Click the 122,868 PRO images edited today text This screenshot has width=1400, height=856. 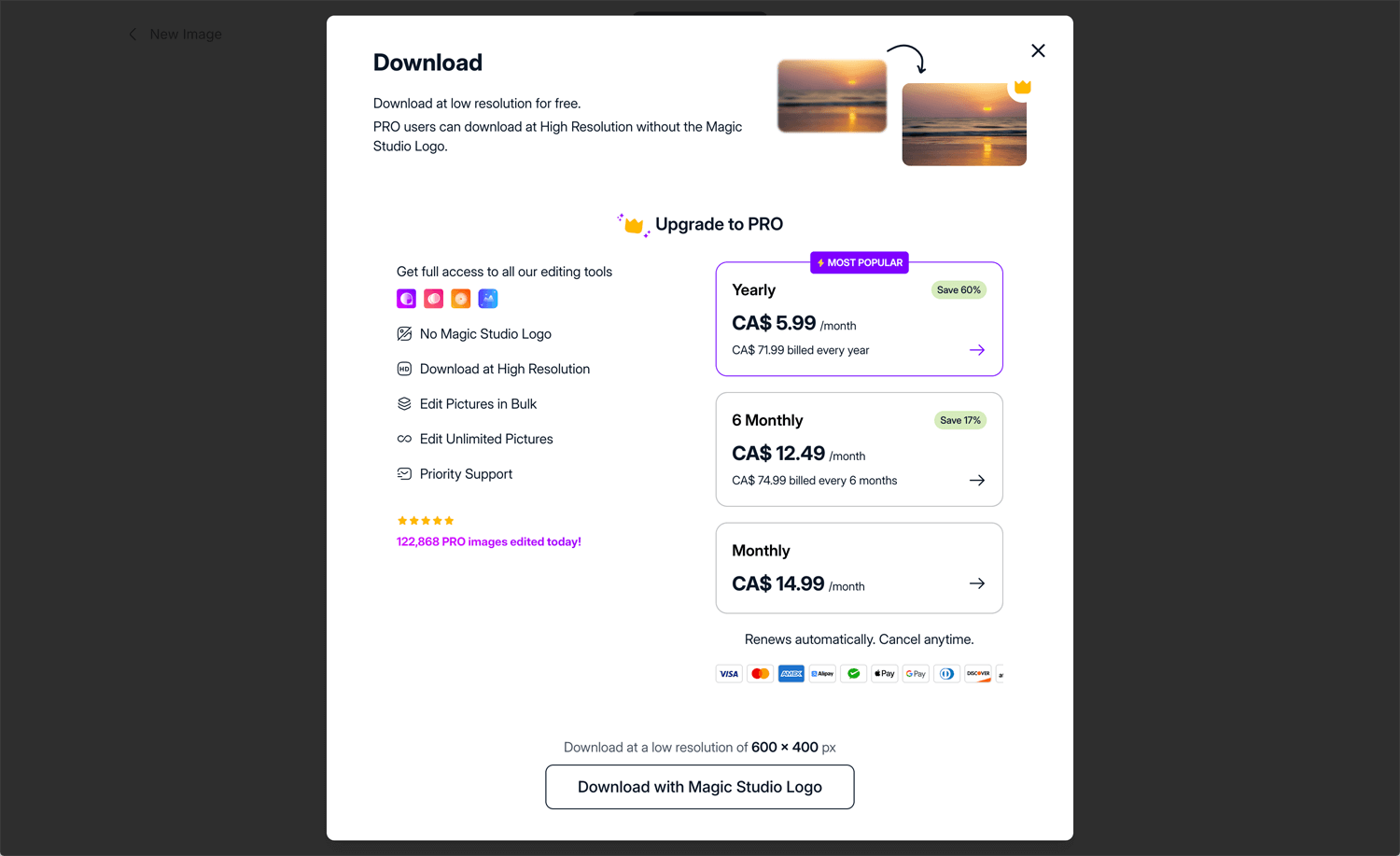[489, 541]
